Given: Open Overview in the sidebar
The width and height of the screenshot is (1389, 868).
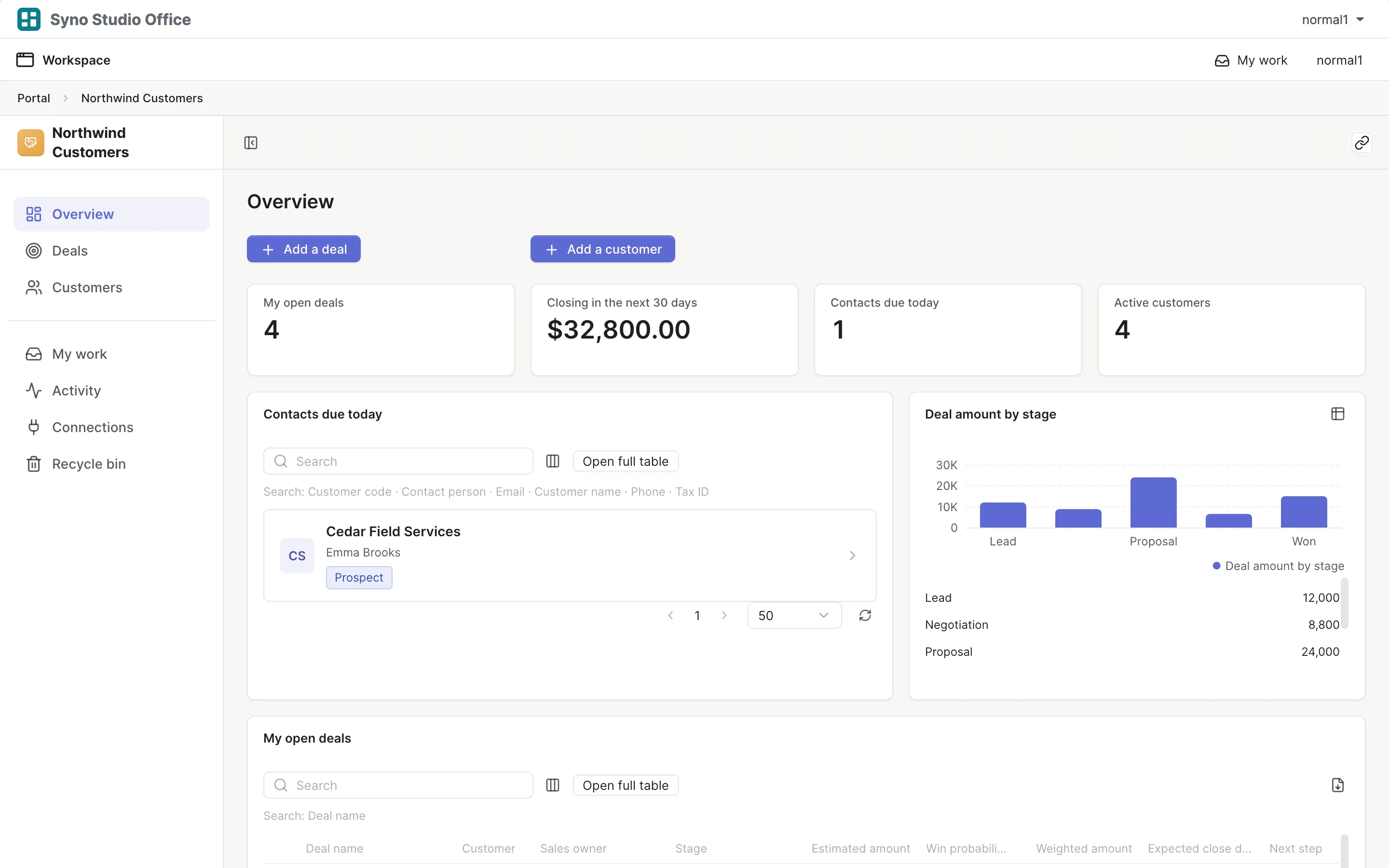Looking at the screenshot, I should point(111,214).
